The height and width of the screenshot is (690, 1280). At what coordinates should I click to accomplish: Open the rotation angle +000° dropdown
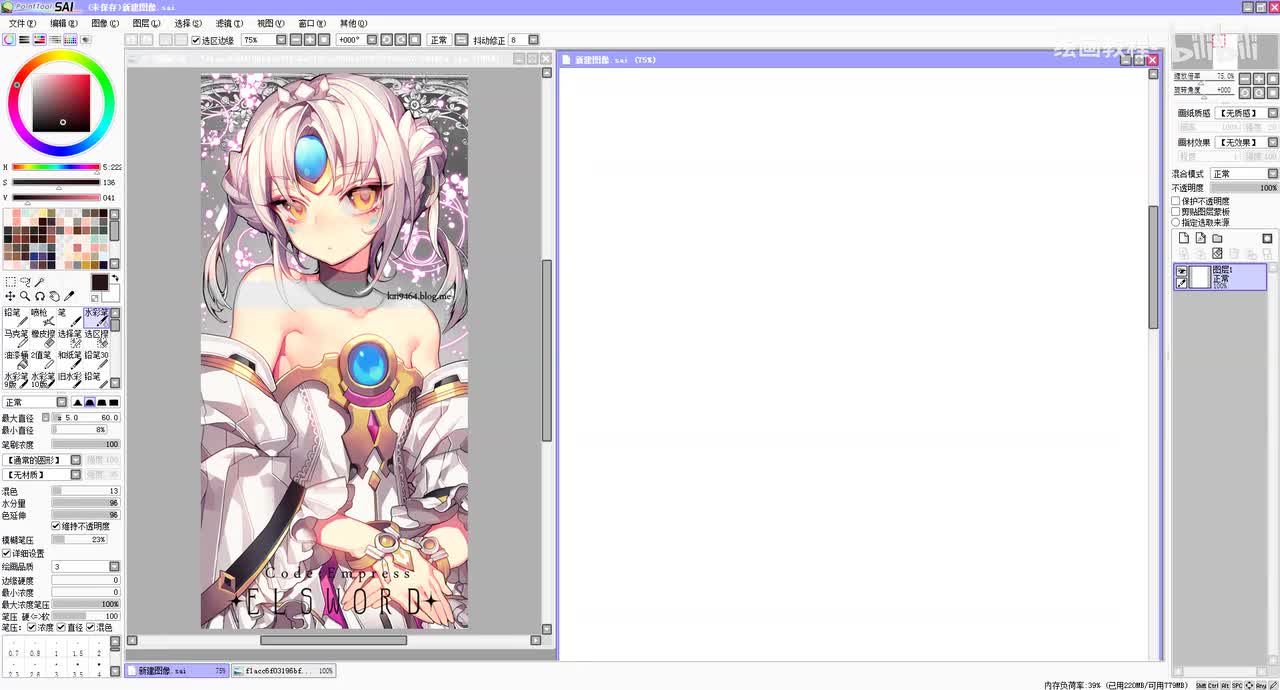[x=372, y=40]
